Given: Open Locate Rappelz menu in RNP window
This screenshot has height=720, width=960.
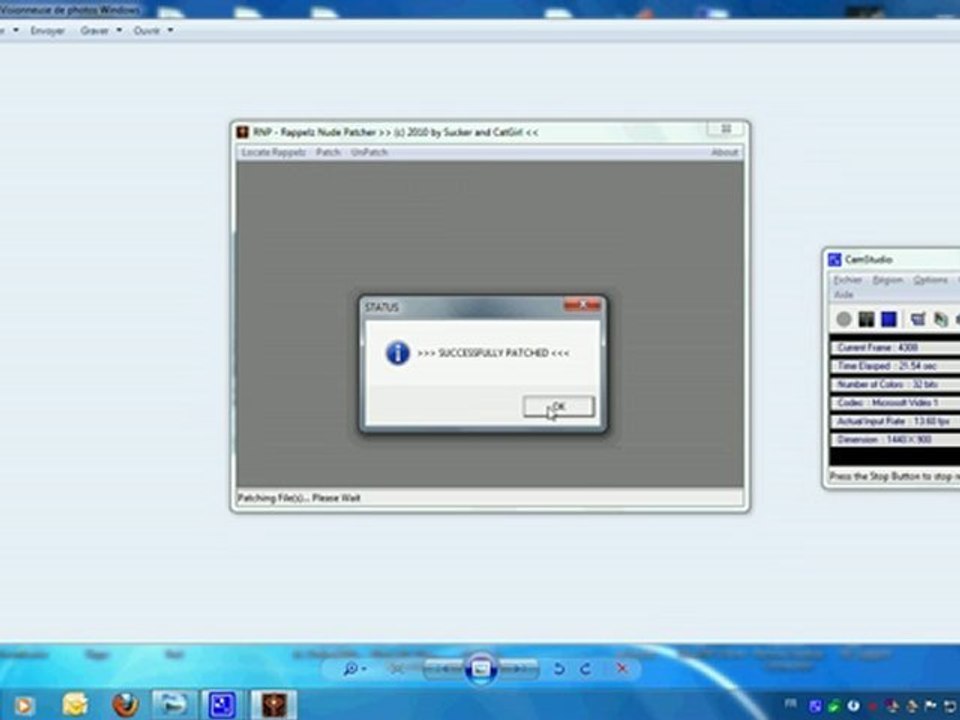Looking at the screenshot, I should [273, 152].
